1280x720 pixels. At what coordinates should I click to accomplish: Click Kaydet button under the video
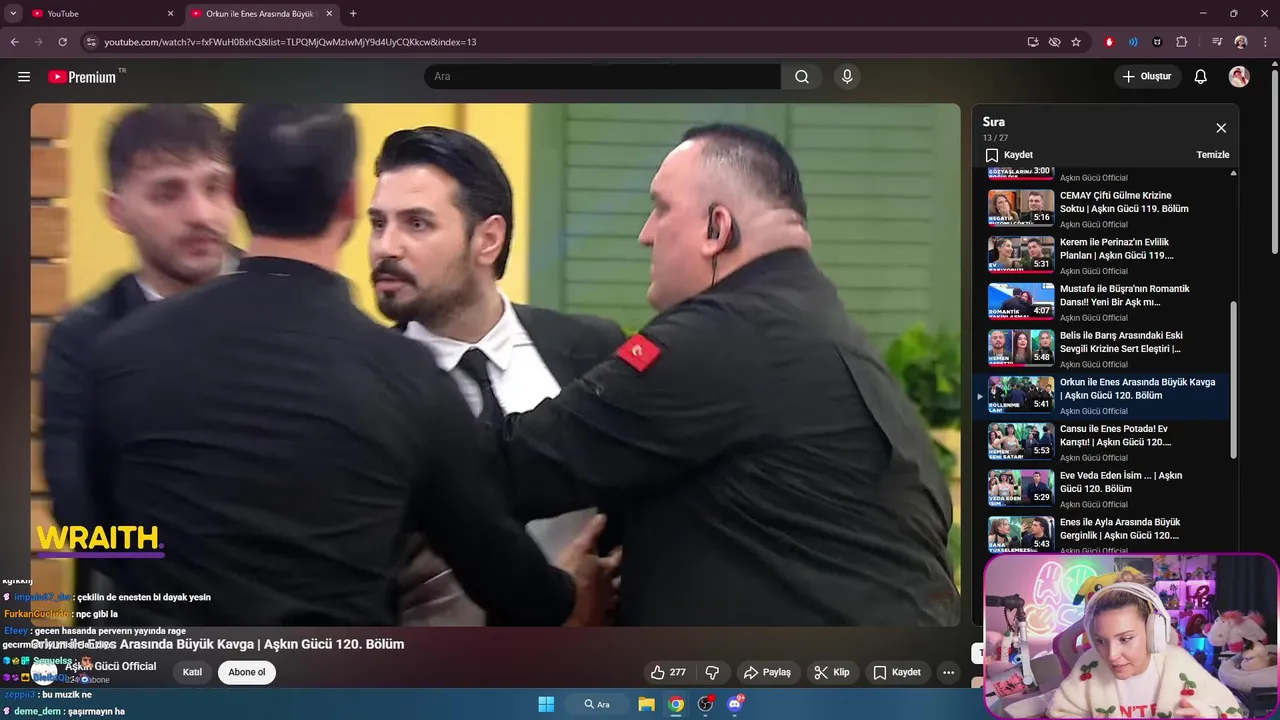897,672
